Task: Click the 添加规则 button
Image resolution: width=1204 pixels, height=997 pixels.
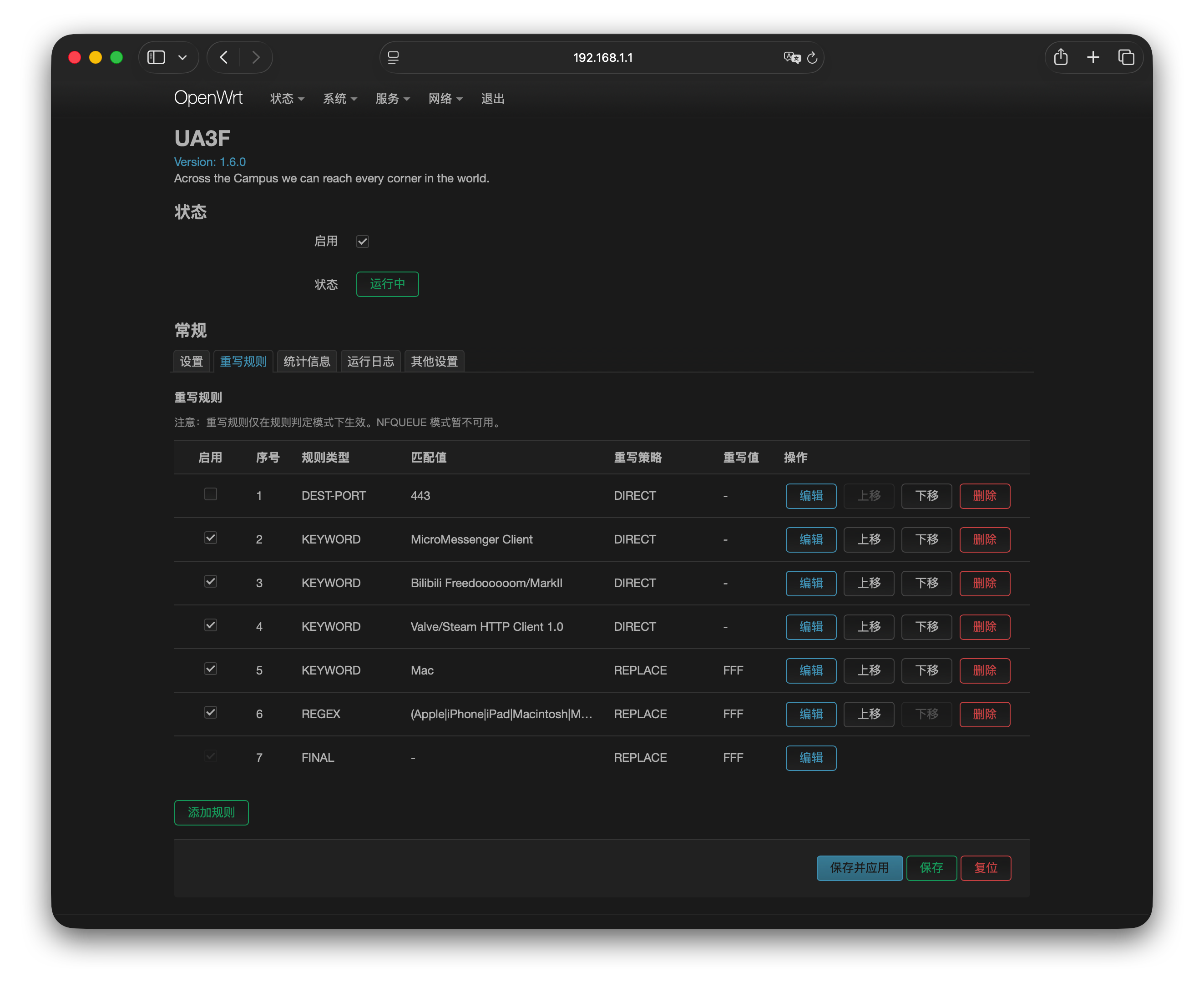Action: (211, 812)
